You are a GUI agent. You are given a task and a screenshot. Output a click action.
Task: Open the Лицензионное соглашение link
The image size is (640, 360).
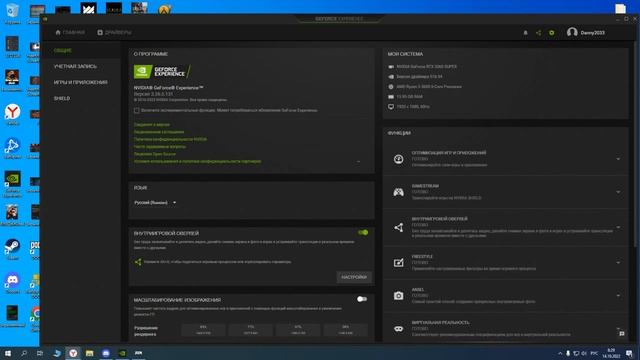coord(159,132)
